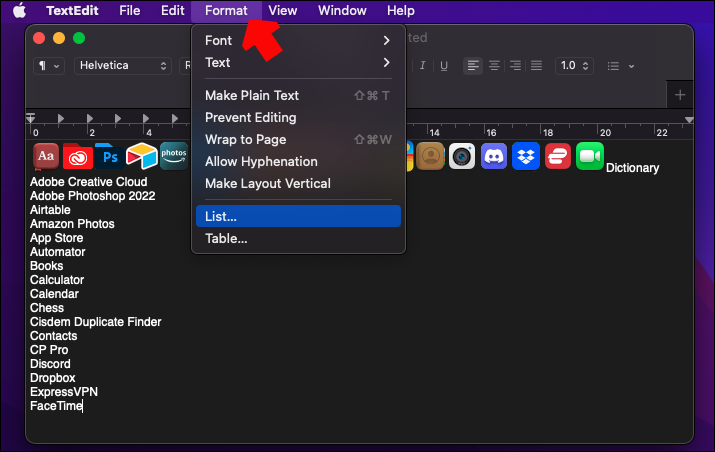Click the Airtable icon image

point(141,156)
